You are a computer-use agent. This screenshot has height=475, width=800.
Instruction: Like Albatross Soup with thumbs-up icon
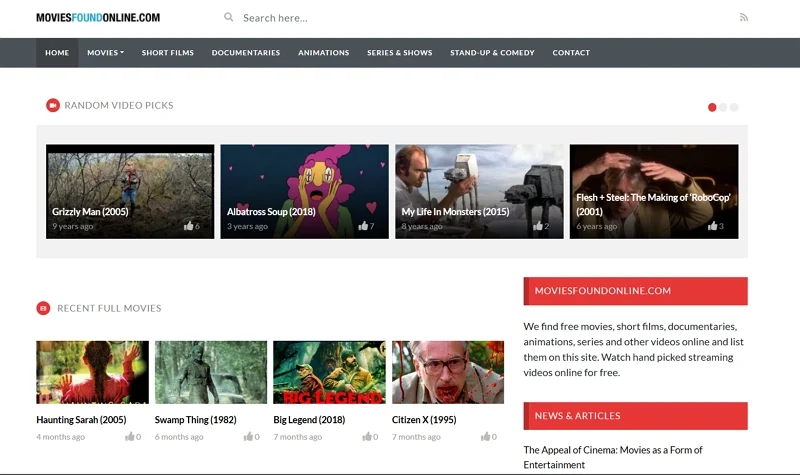tap(363, 226)
